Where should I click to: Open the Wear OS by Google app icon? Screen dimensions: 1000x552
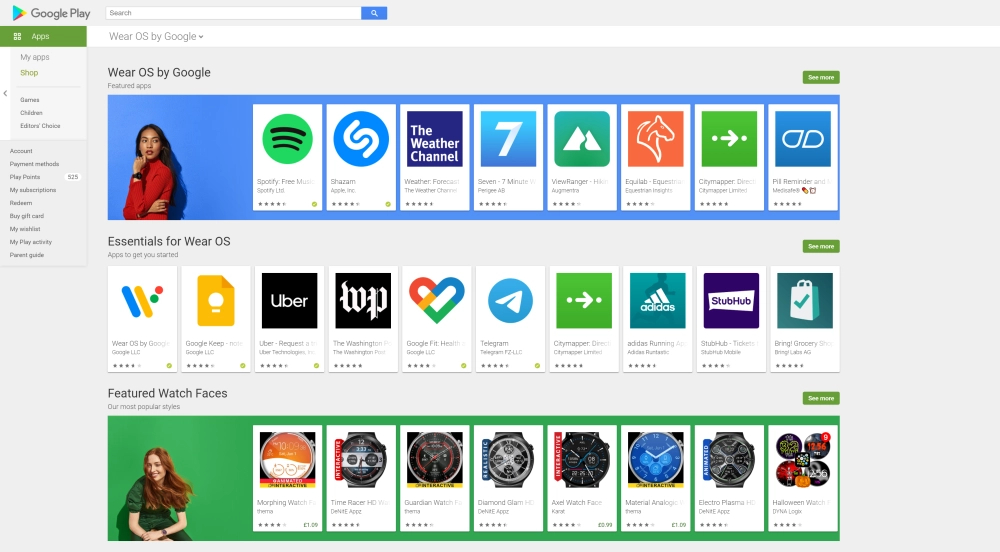point(142,301)
